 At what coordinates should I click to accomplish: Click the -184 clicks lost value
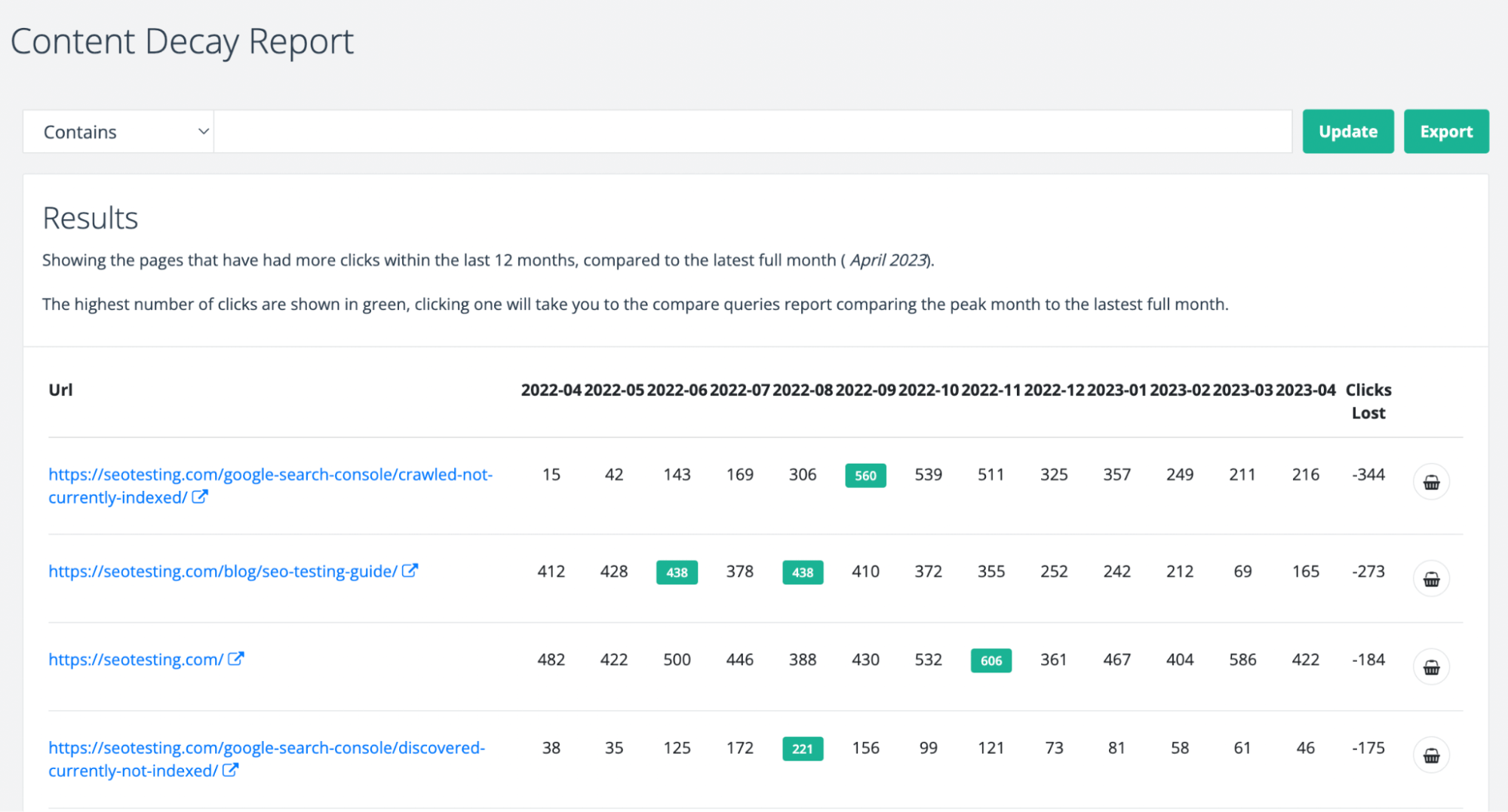tap(1368, 660)
